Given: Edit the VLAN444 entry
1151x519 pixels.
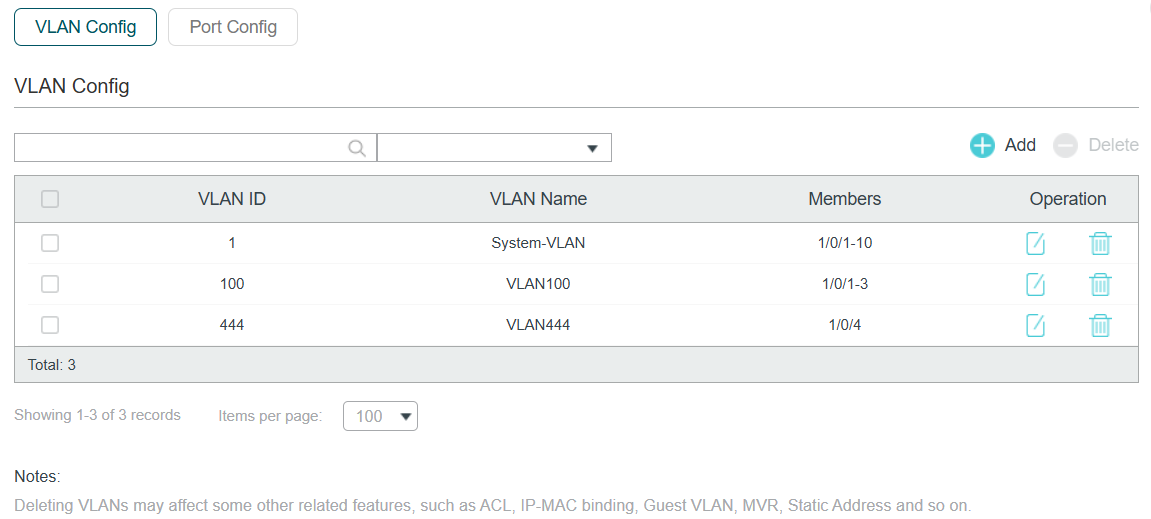Looking at the screenshot, I should click(1035, 325).
